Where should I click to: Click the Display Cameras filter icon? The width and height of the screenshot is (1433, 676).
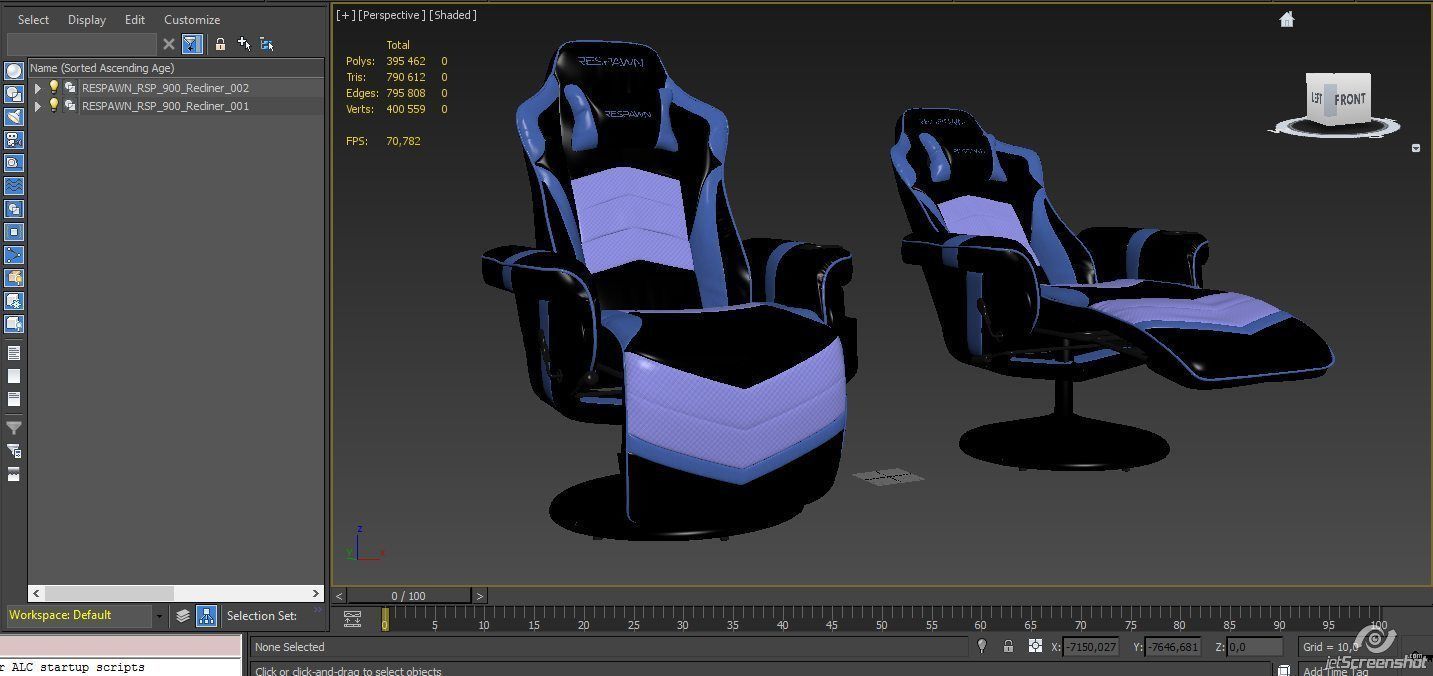click(x=14, y=139)
